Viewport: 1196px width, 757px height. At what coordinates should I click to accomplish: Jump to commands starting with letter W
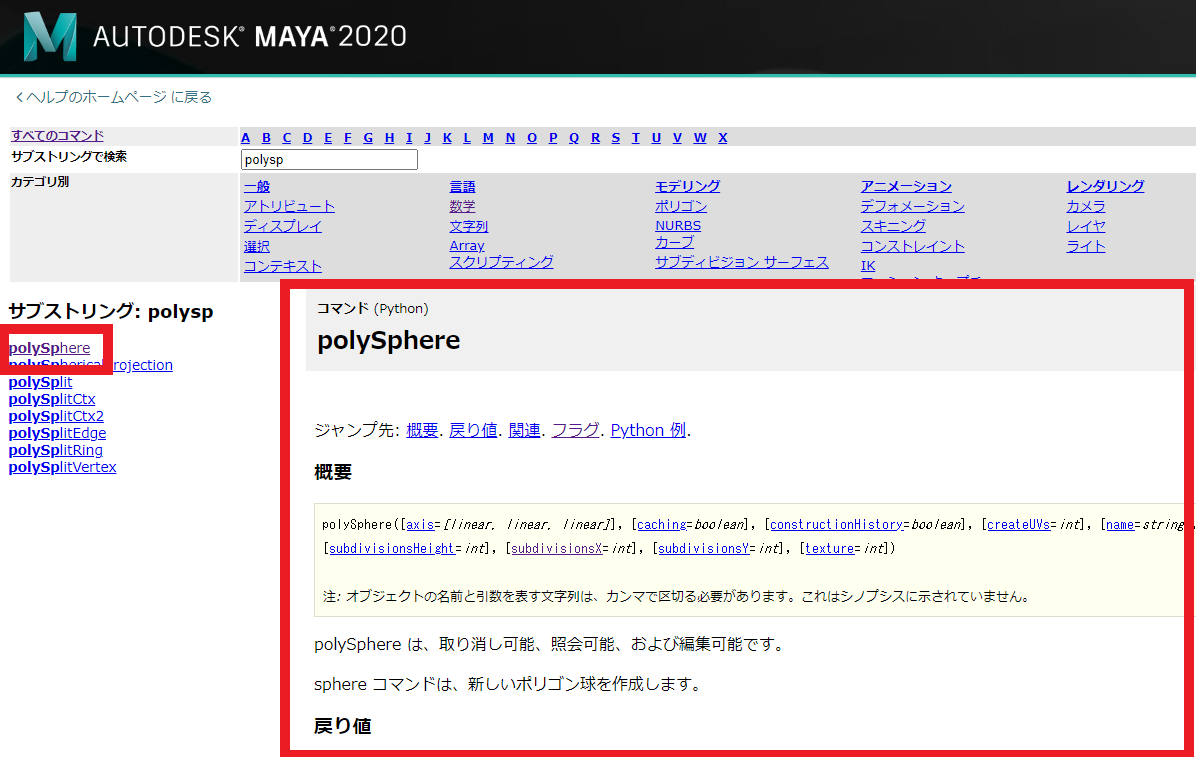coord(700,138)
